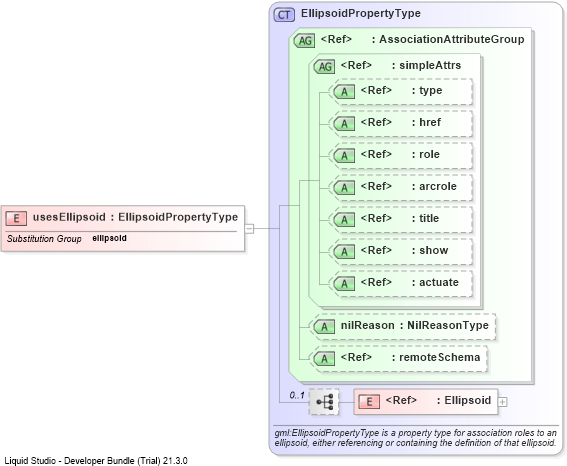
Task: Click the A icon of remoteSchema attribute
Action: pos(324,359)
